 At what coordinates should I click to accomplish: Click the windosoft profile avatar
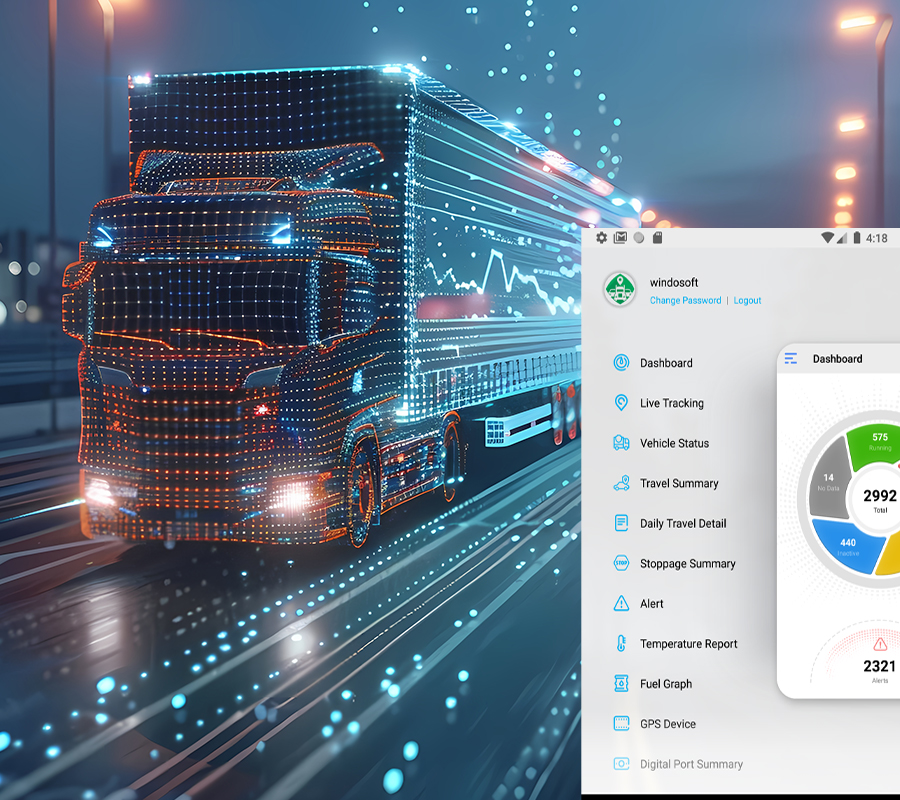click(x=620, y=290)
